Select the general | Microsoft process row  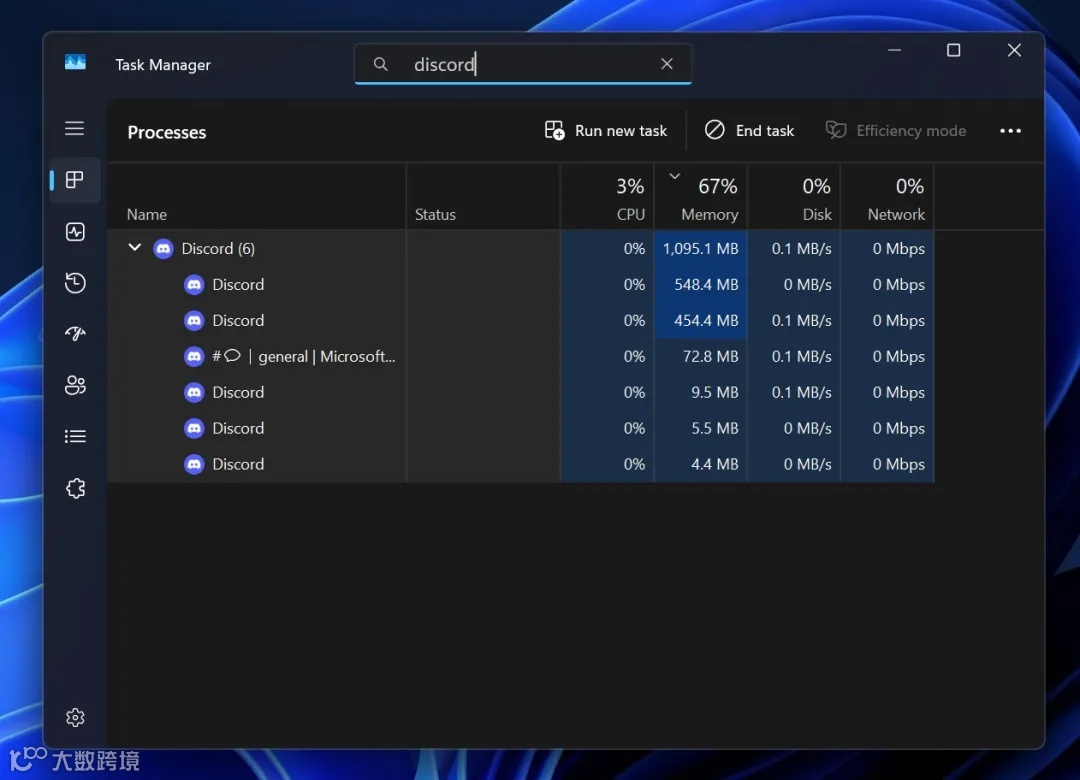click(521, 356)
